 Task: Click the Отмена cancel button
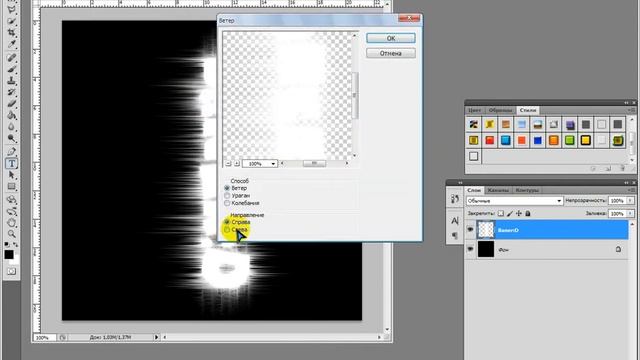coord(391,53)
